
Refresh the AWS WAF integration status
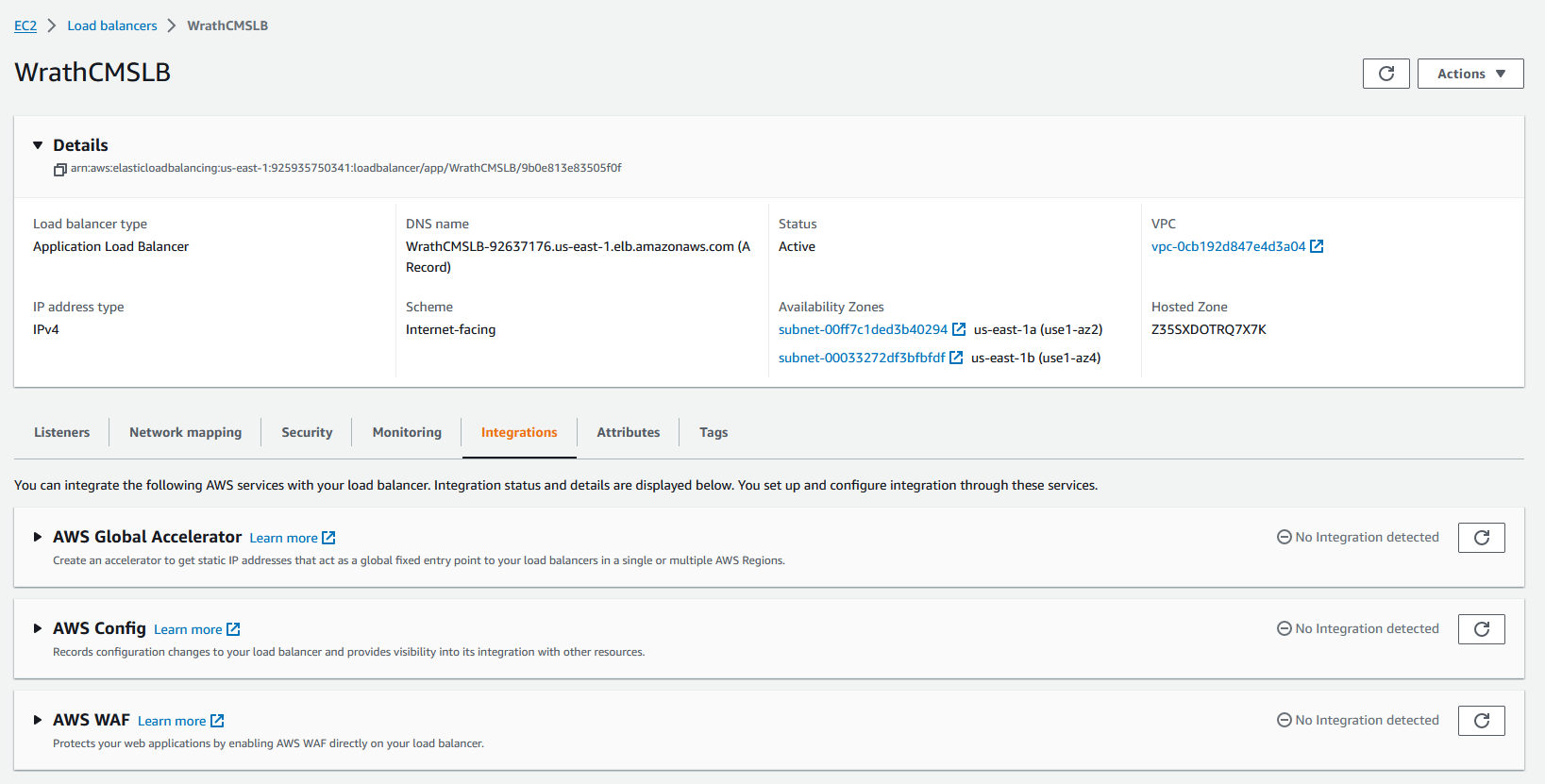(1481, 721)
